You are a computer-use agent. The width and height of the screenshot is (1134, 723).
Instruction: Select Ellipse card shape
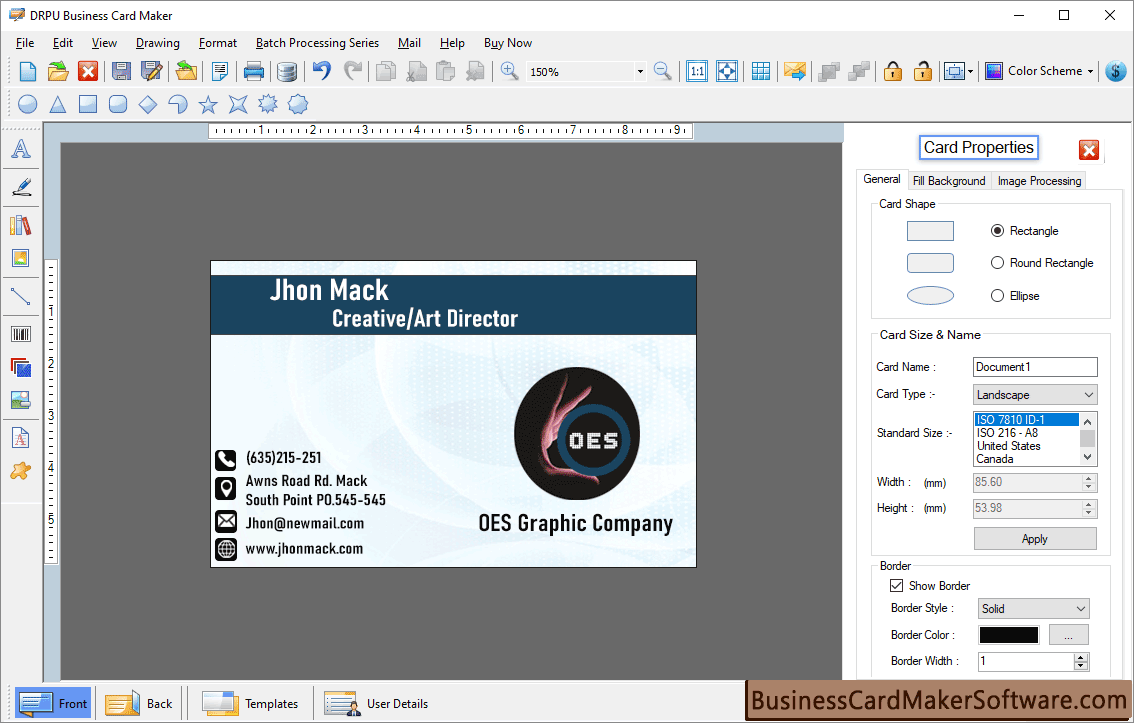tap(996, 295)
